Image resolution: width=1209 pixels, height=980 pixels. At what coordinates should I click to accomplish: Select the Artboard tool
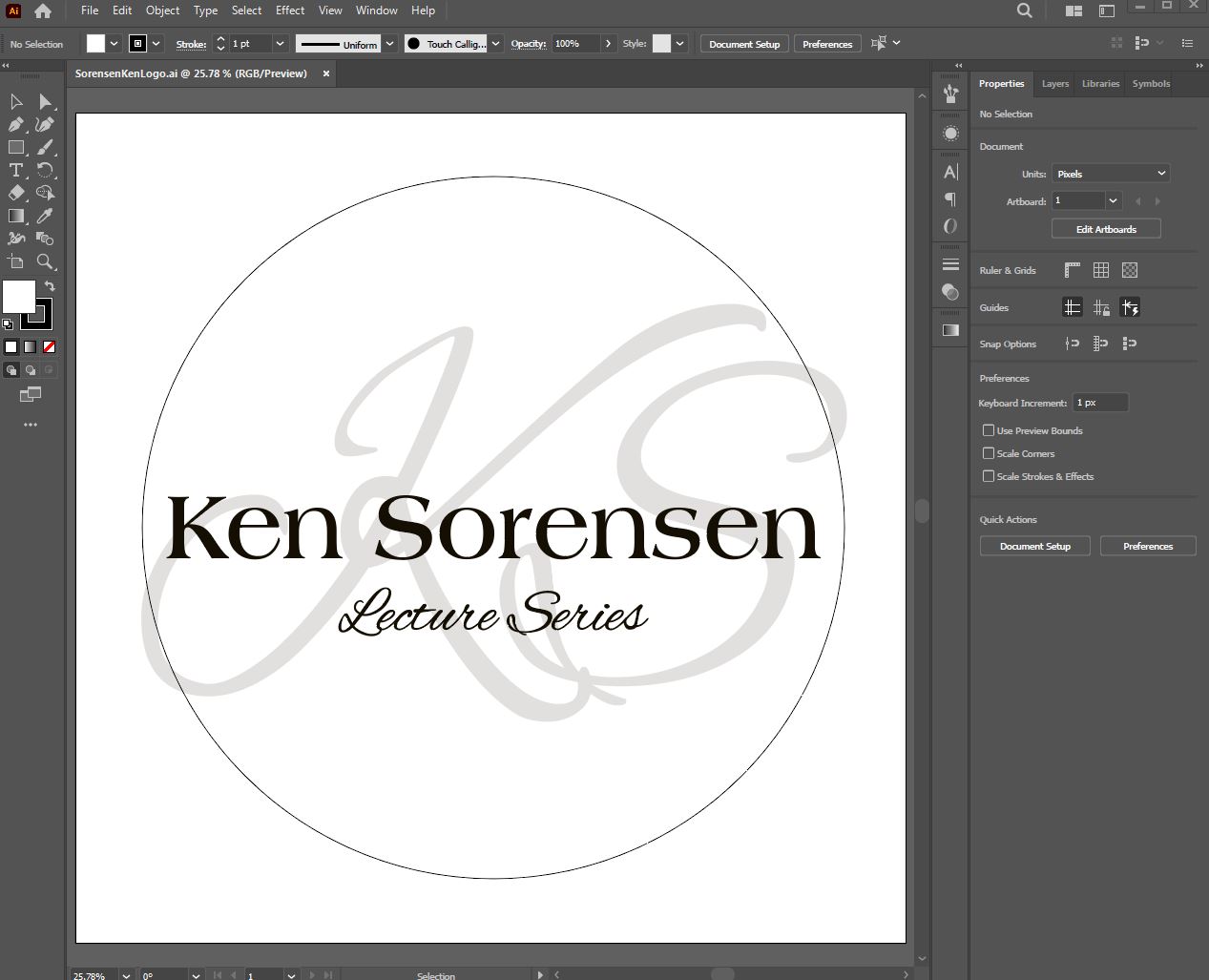[x=16, y=261]
